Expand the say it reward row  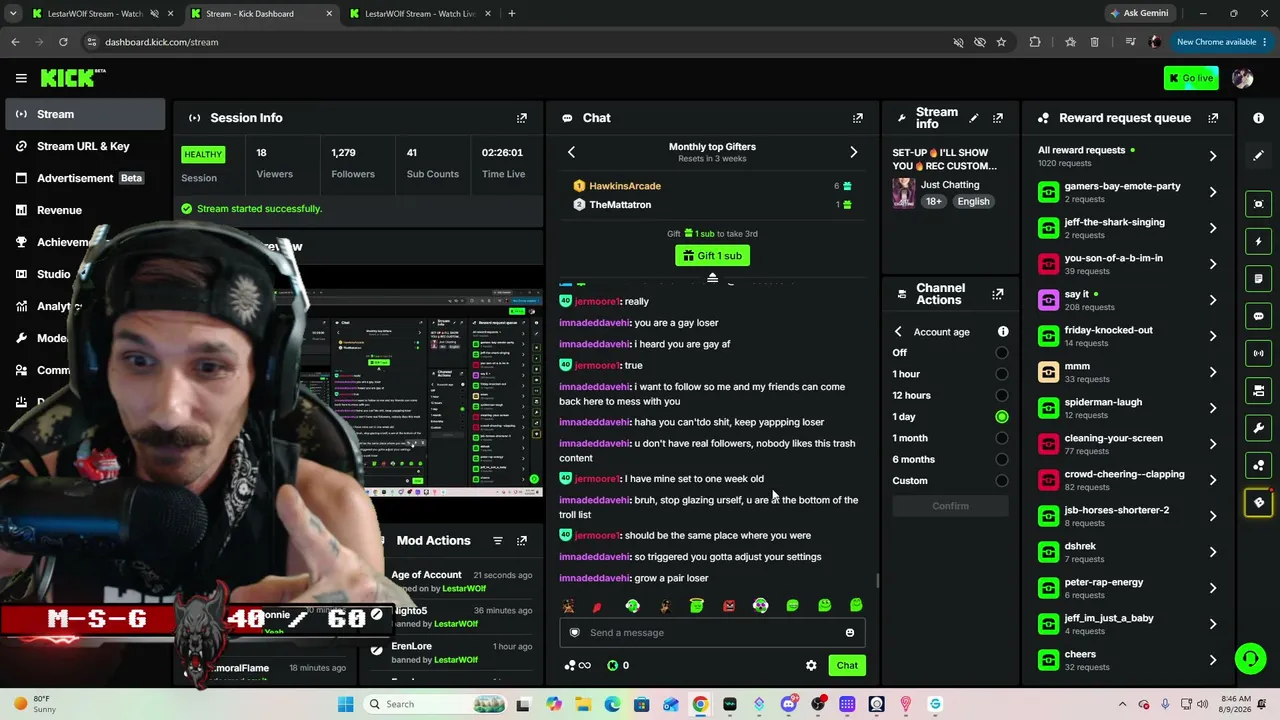pyautogui.click(x=1213, y=300)
